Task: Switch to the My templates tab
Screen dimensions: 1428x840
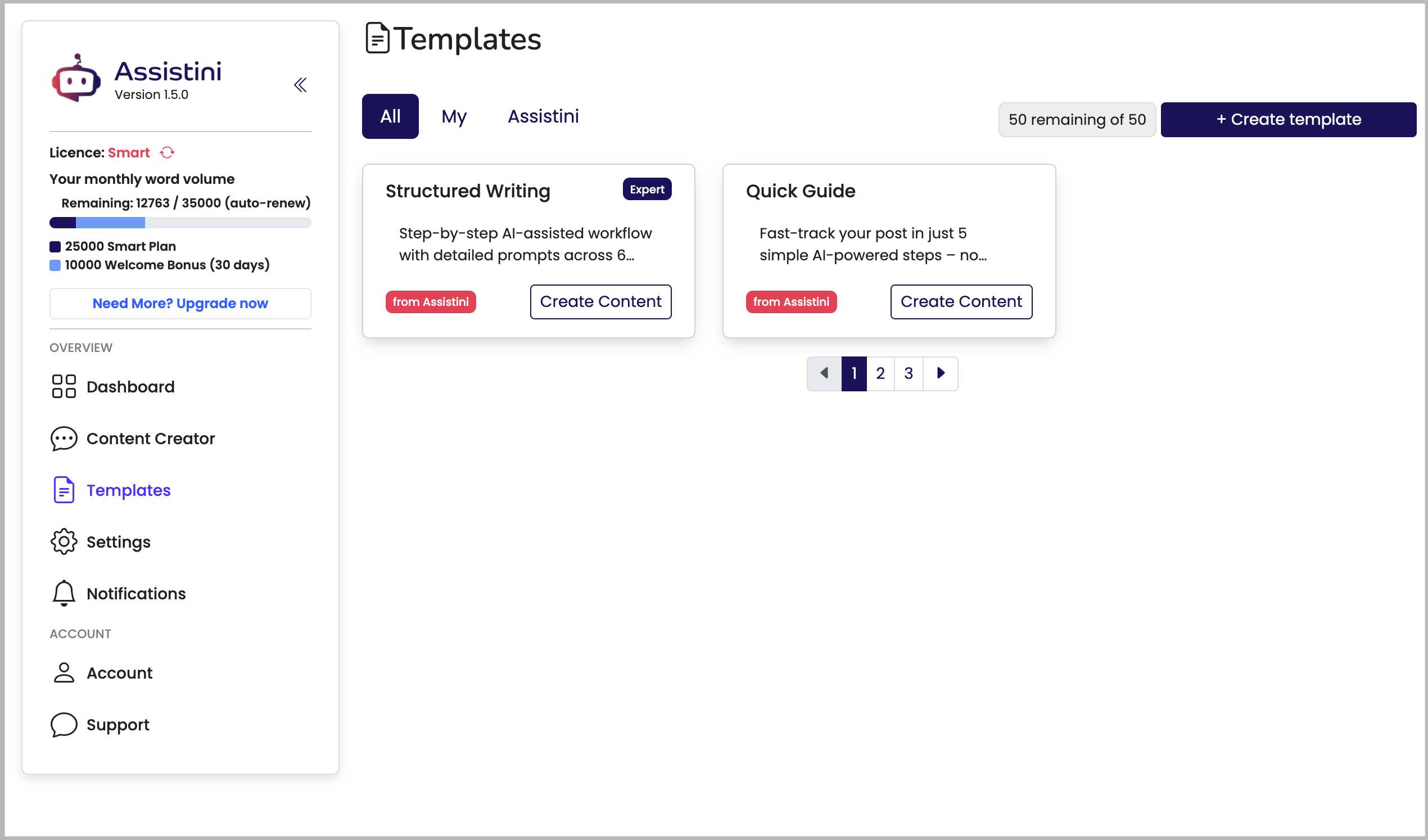Action: [454, 116]
